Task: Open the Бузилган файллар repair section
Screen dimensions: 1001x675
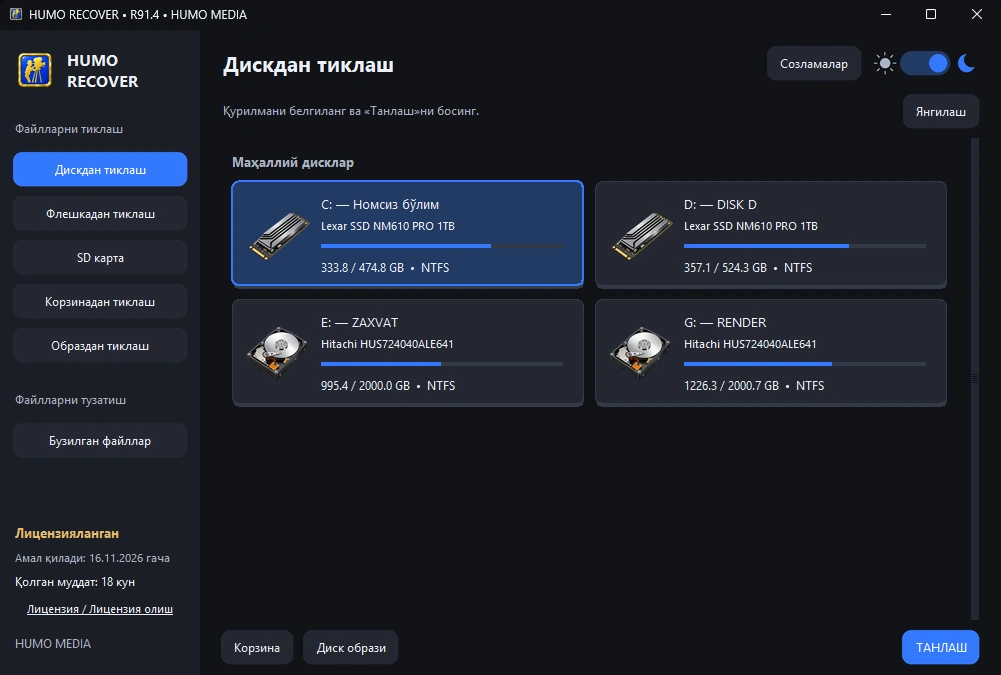Action: (x=100, y=441)
